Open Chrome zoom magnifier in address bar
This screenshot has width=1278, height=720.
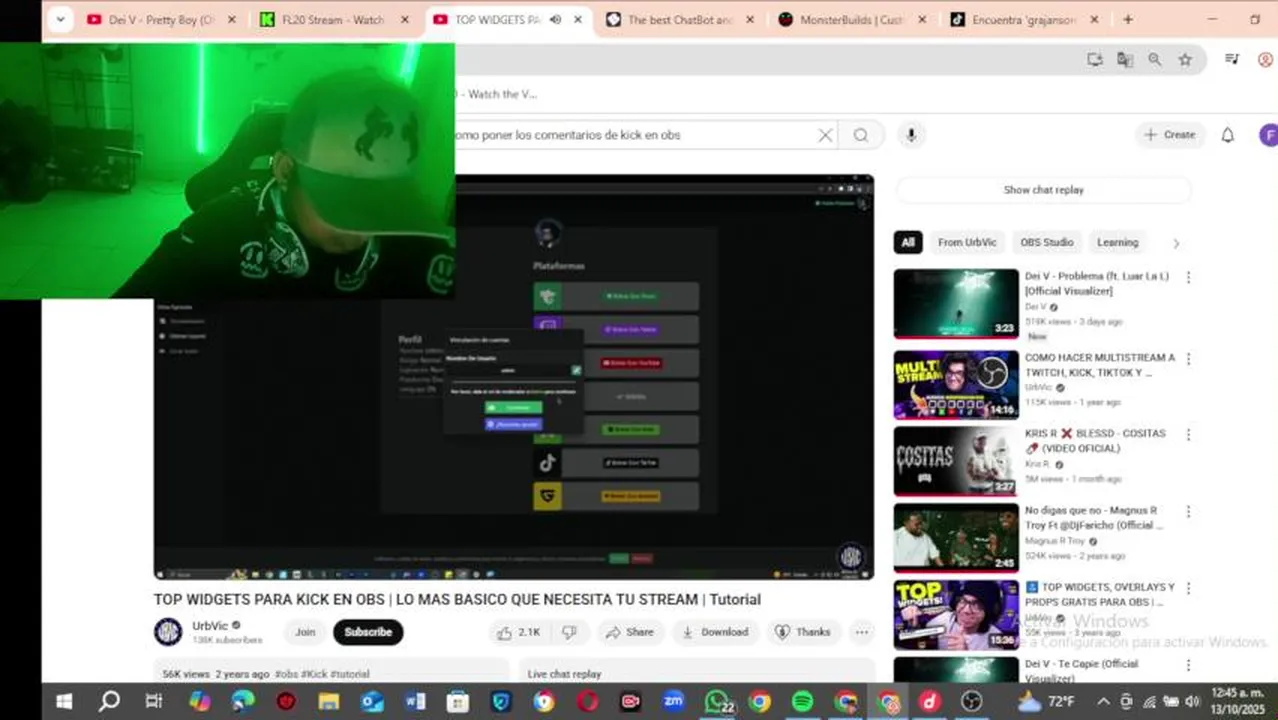tap(1155, 60)
